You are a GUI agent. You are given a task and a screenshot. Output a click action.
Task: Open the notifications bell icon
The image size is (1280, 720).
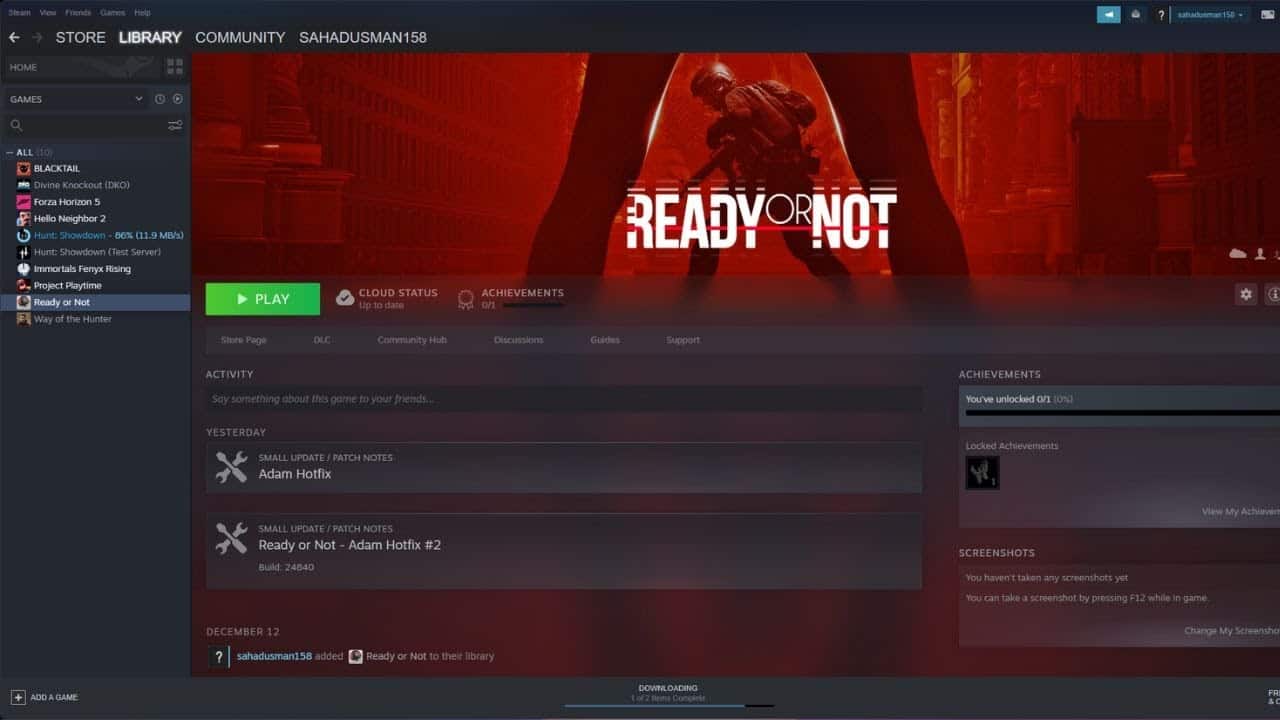pos(1136,14)
